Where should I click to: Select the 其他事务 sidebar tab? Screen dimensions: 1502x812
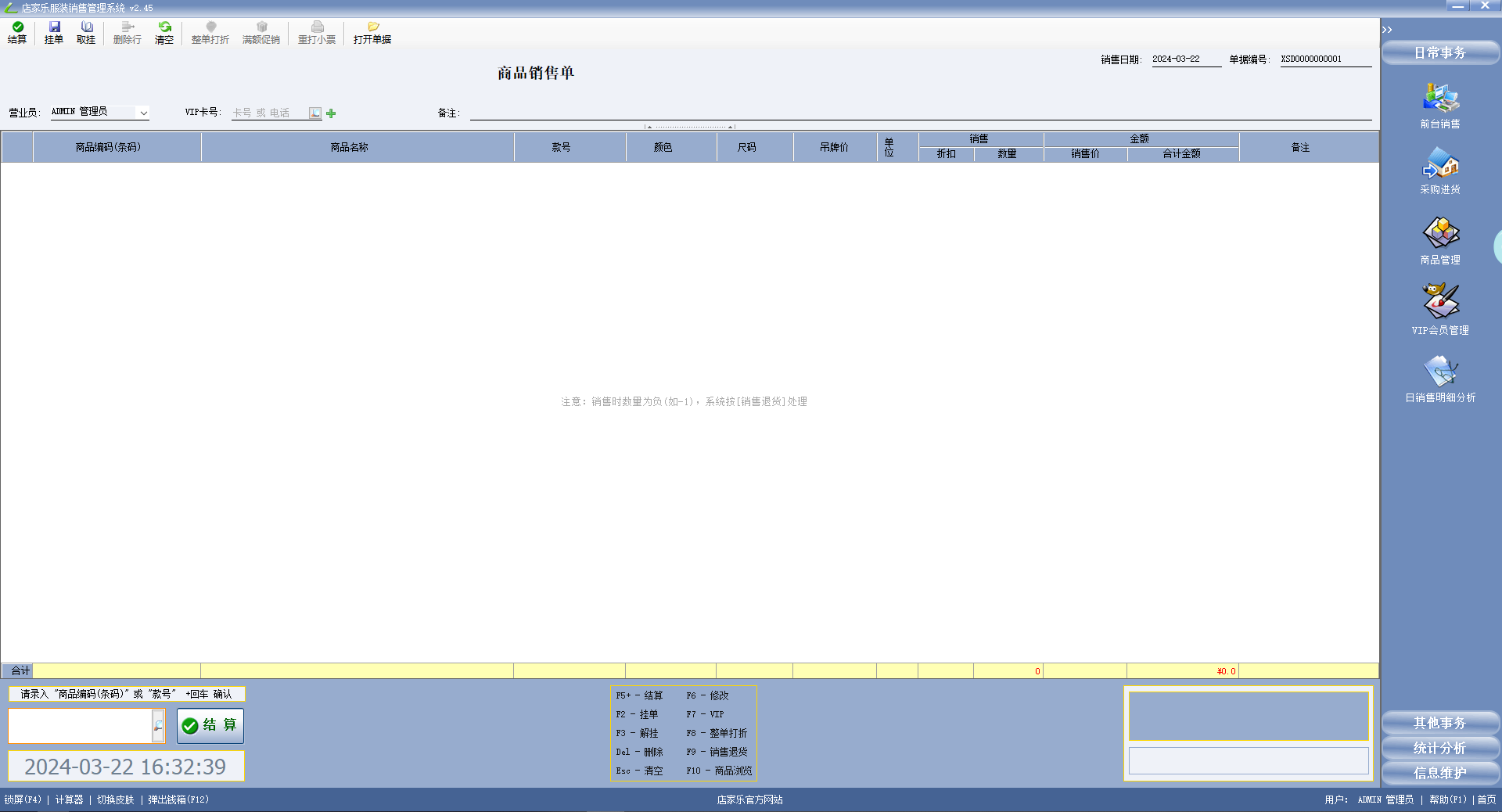(1440, 723)
